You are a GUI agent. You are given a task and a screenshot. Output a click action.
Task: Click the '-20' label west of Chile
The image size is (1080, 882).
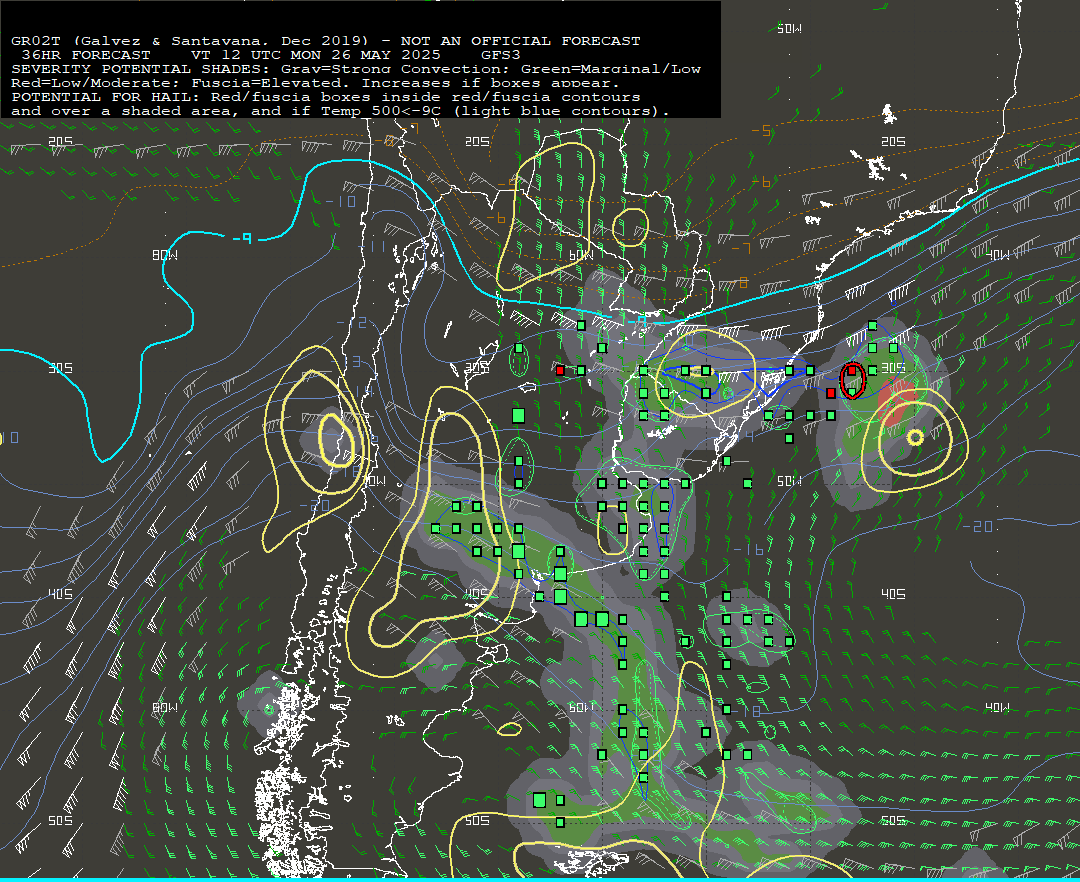[x=315, y=505]
